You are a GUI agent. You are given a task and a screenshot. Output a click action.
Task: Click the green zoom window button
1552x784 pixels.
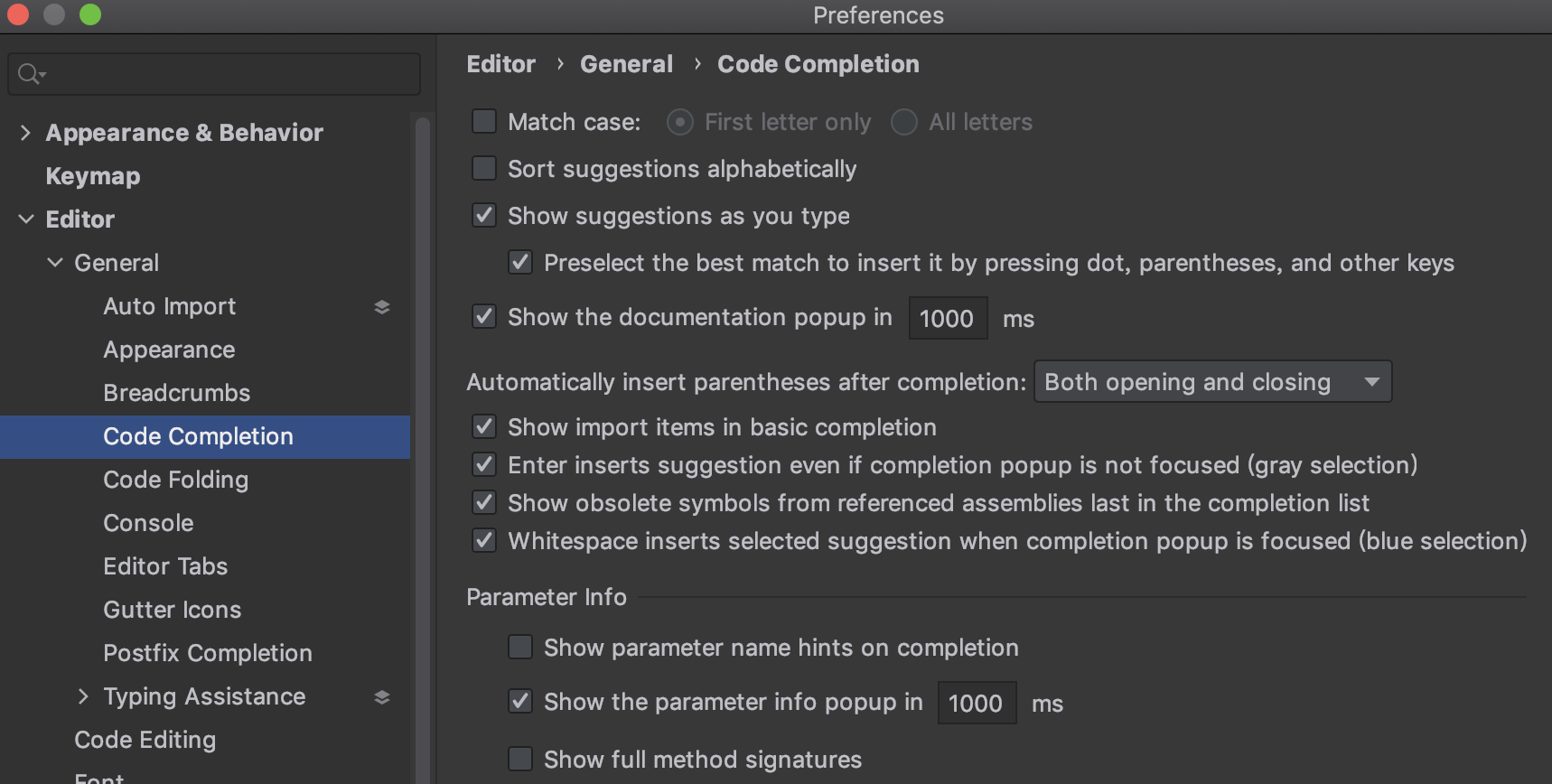[x=90, y=15]
